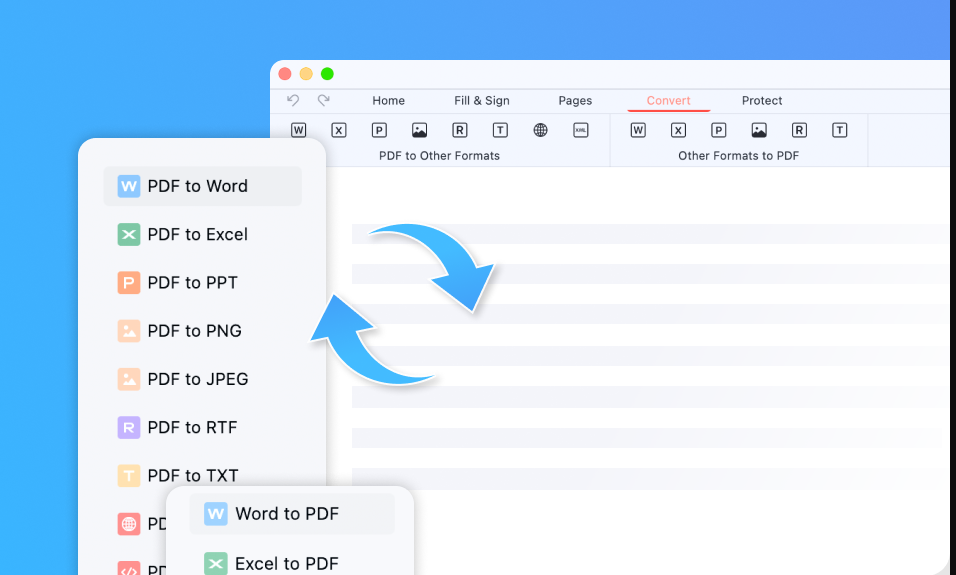Open the Home tab
Image resolution: width=956 pixels, height=575 pixels.
tap(388, 101)
